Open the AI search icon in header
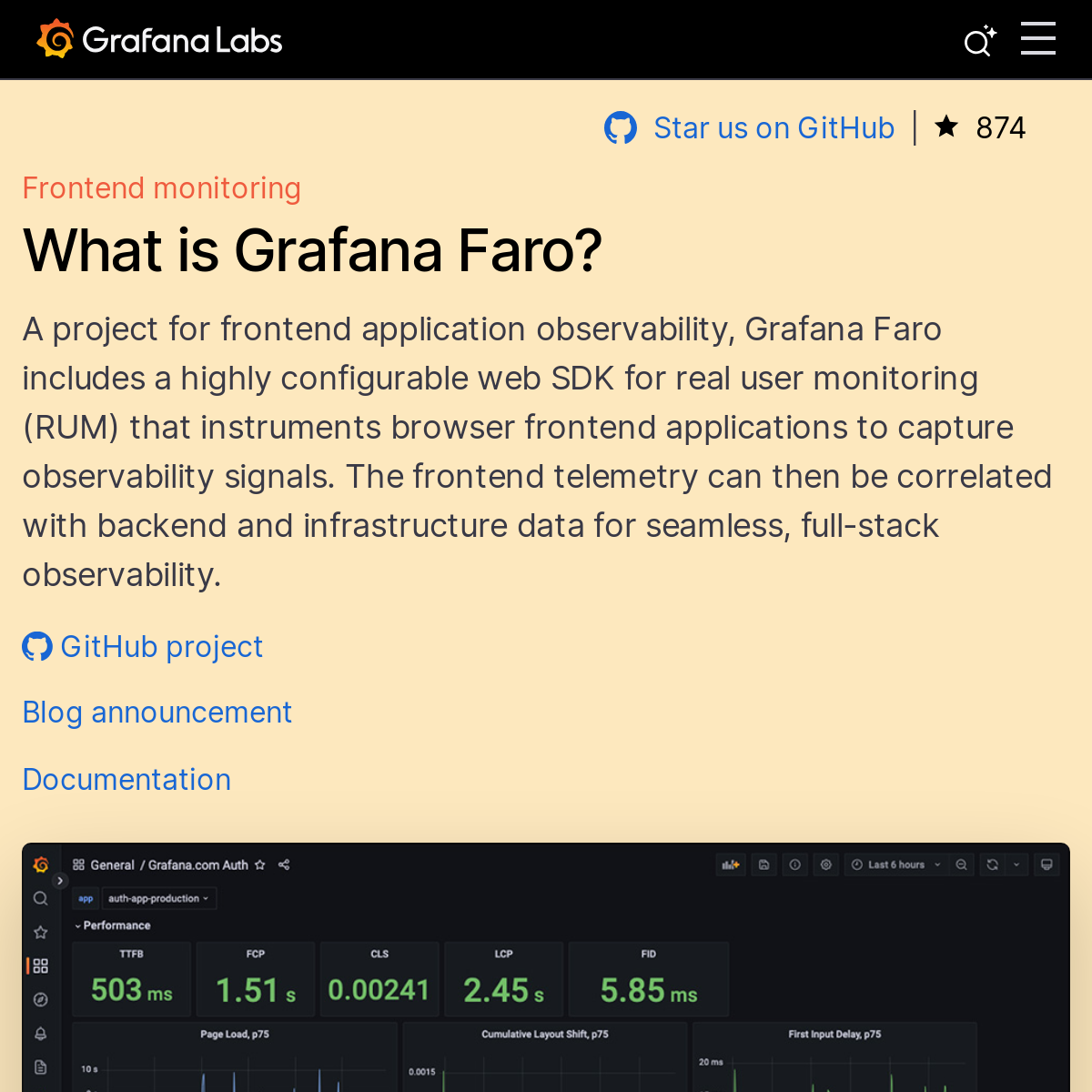The image size is (1092, 1092). [979, 41]
